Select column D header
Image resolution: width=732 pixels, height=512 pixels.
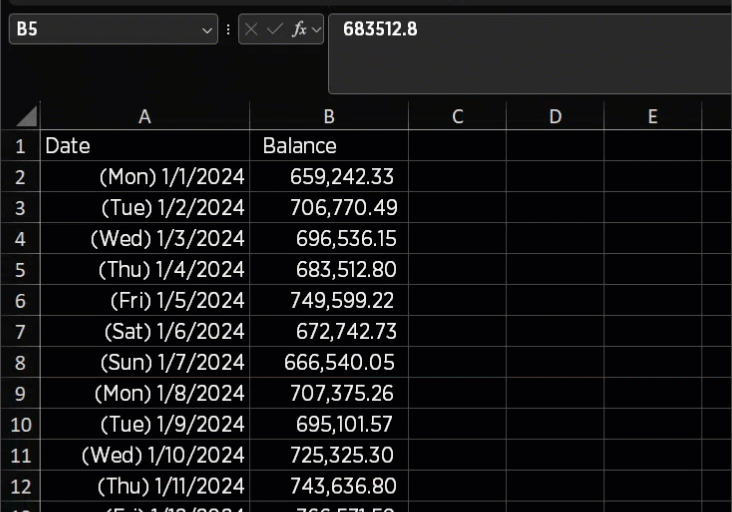pos(555,116)
